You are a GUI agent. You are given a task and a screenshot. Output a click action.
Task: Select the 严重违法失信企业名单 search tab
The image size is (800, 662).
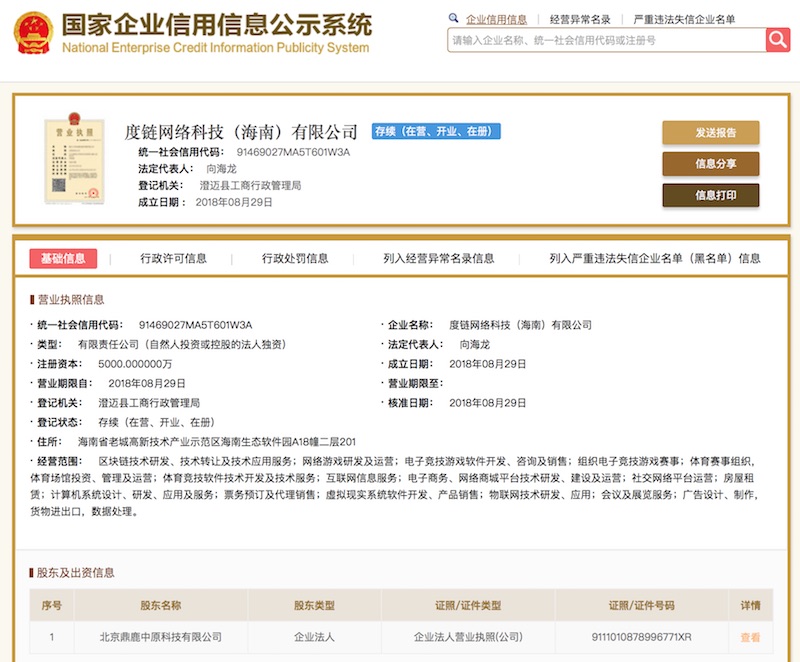[x=684, y=19]
